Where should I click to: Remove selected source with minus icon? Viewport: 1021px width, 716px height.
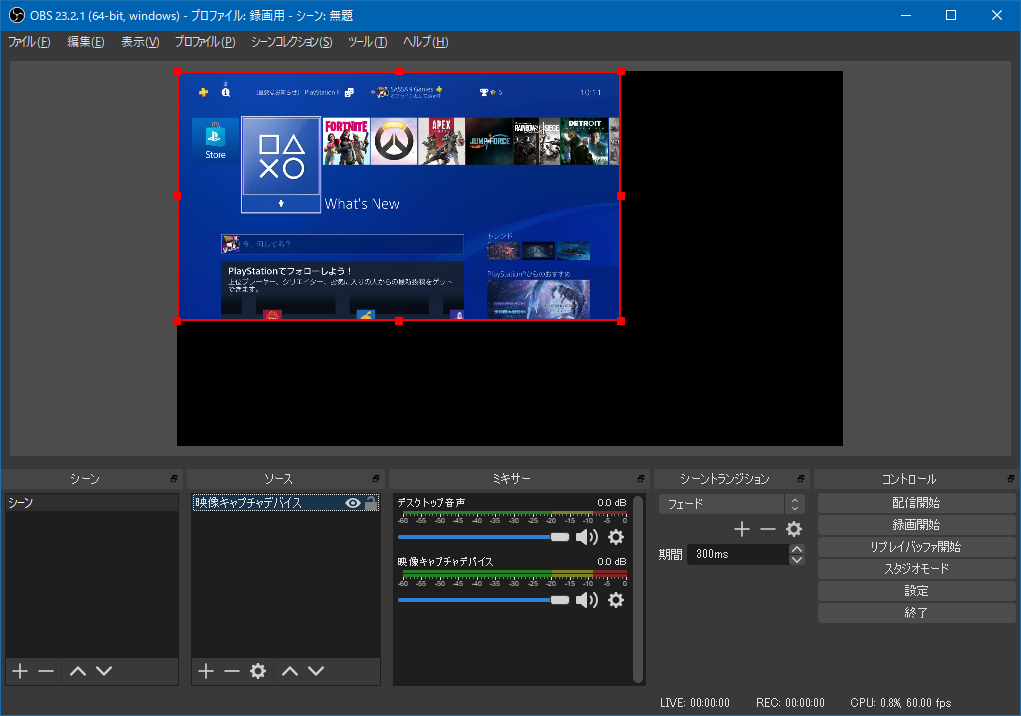(x=232, y=671)
